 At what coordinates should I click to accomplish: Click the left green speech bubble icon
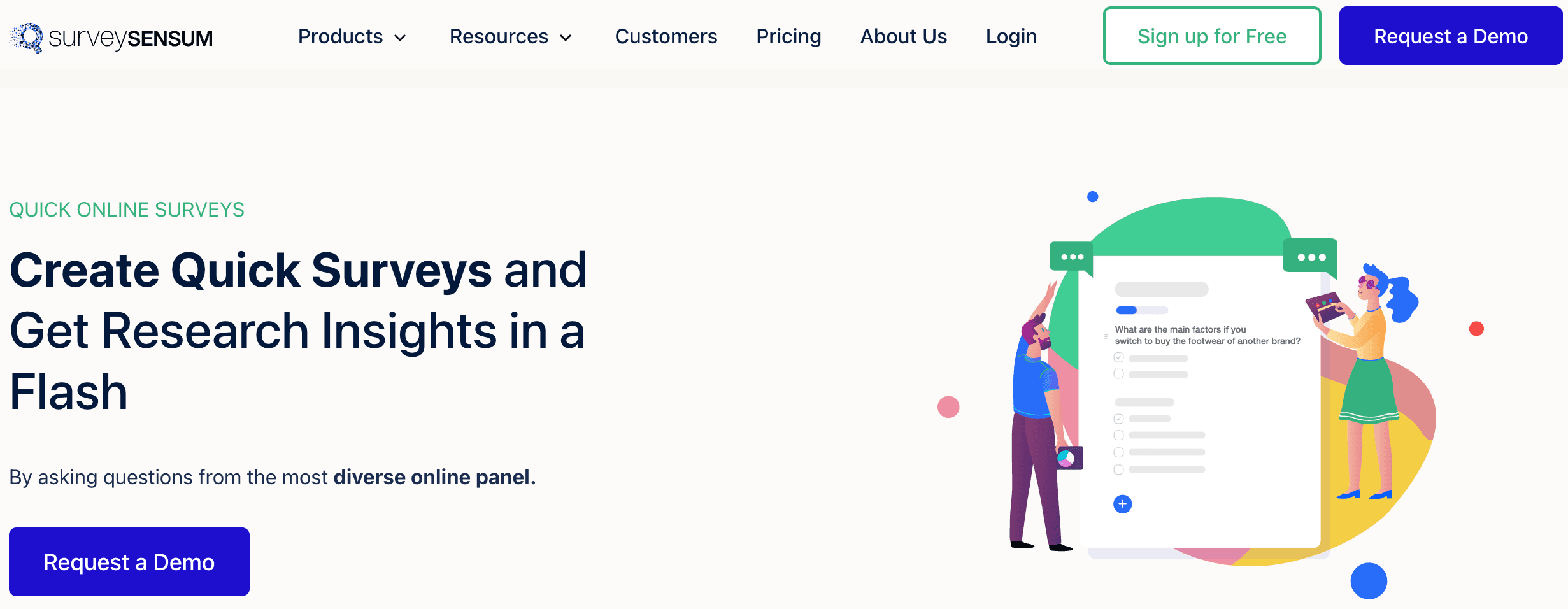(x=1073, y=256)
